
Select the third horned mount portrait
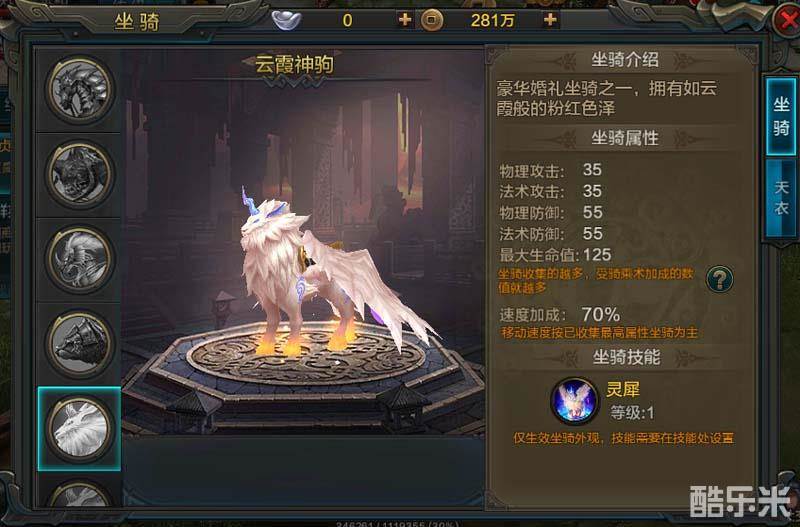80,260
